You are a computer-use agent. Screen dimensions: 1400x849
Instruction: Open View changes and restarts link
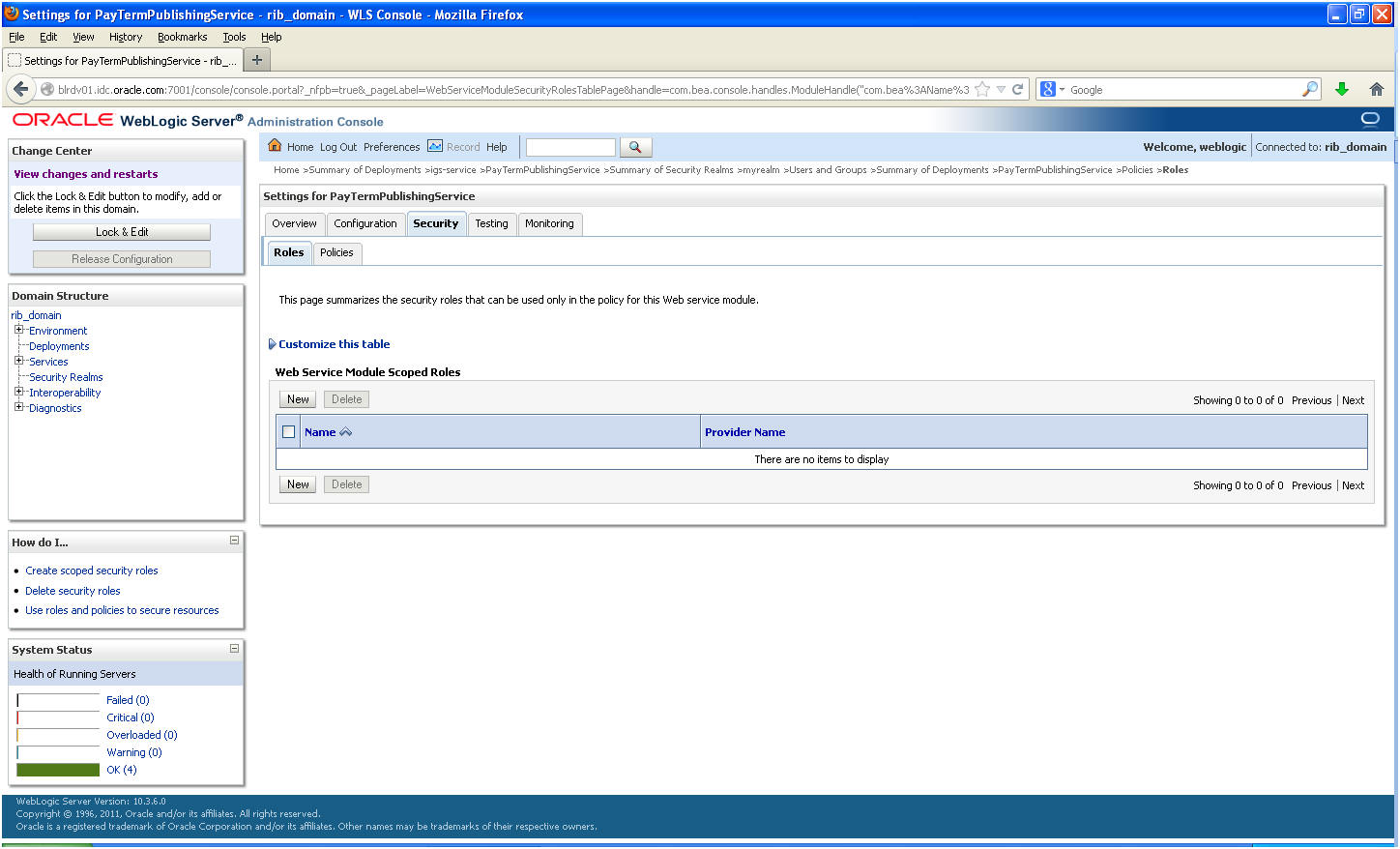[86, 174]
